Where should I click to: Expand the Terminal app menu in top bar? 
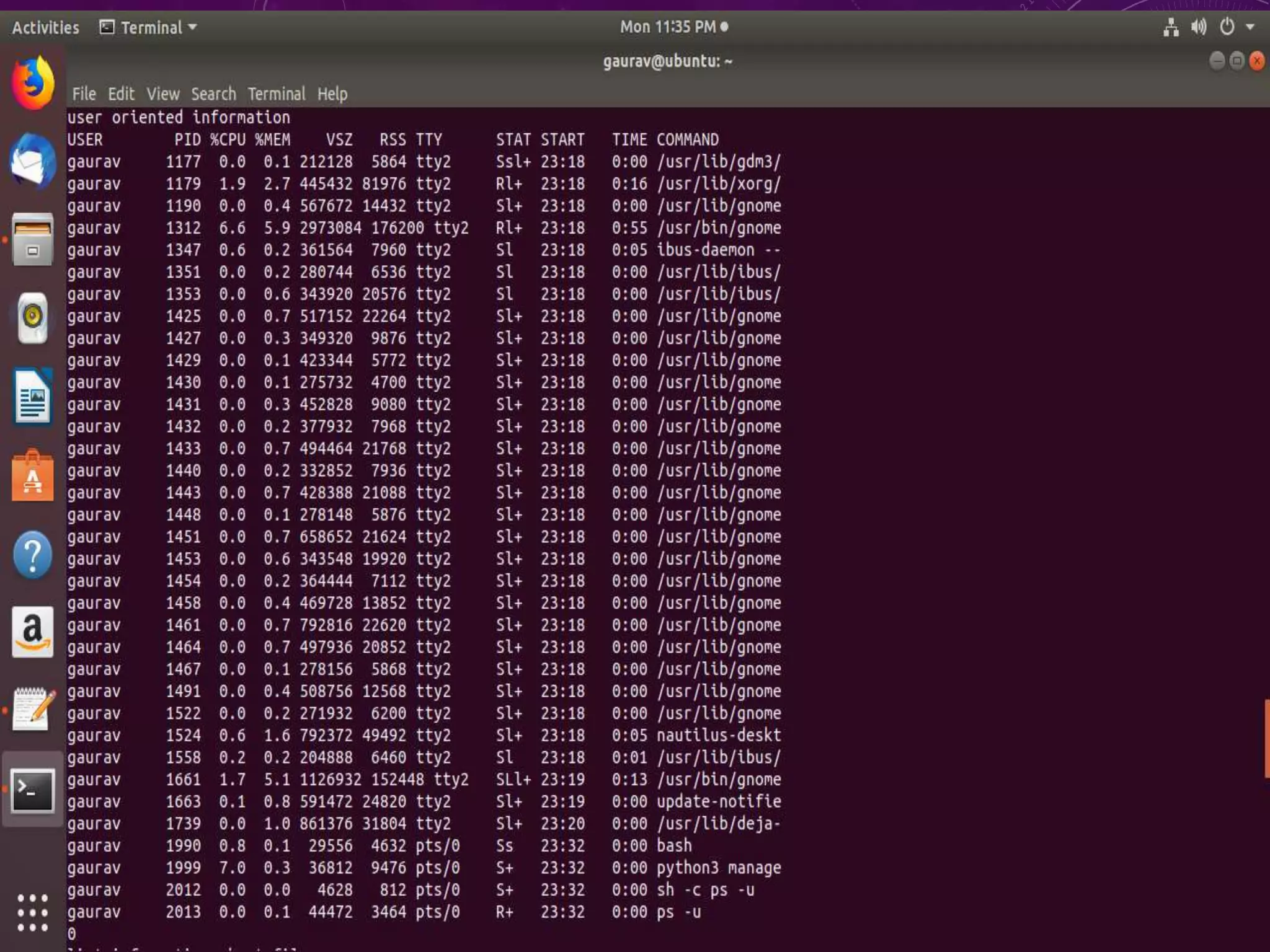[x=149, y=27]
